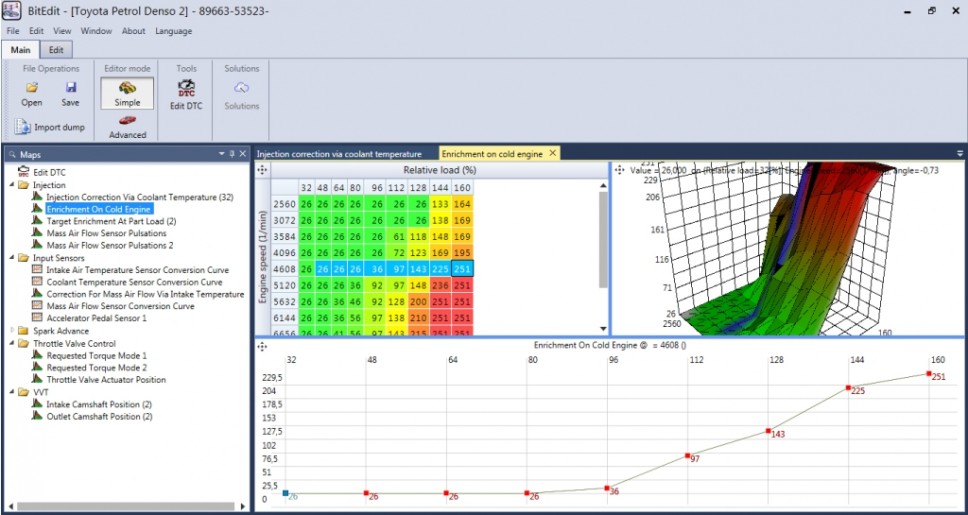The width and height of the screenshot is (968, 515).
Task: Click move handle of 3D view pane
Action: tap(620, 170)
